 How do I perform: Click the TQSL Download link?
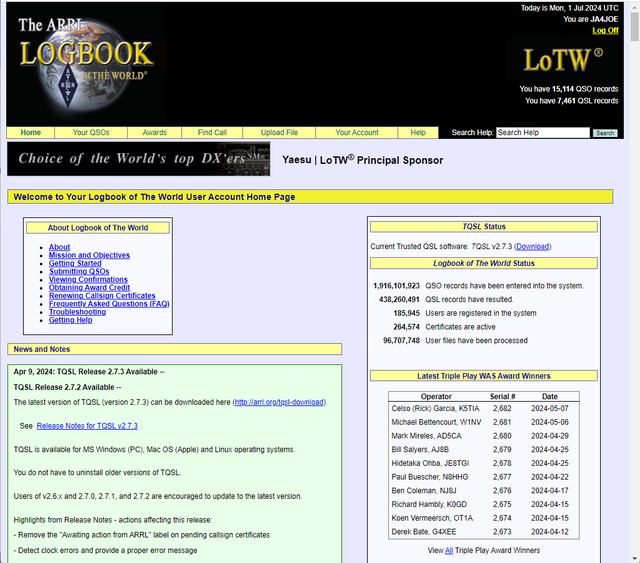(x=533, y=247)
